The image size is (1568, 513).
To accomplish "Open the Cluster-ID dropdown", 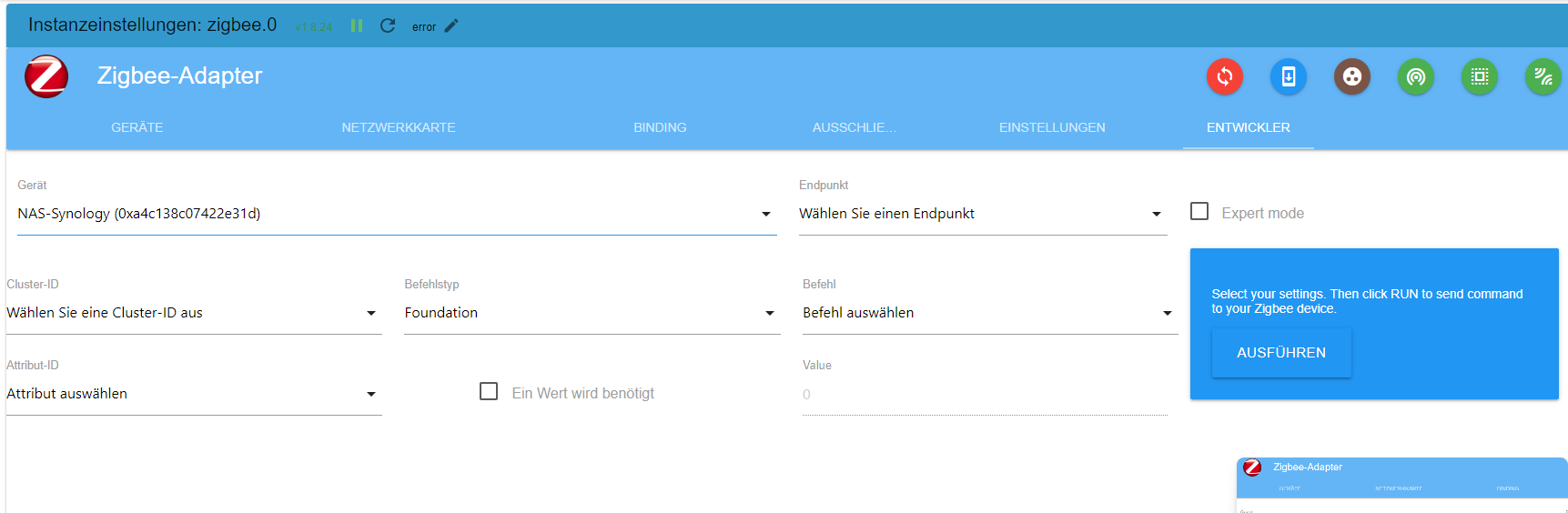I will [194, 313].
